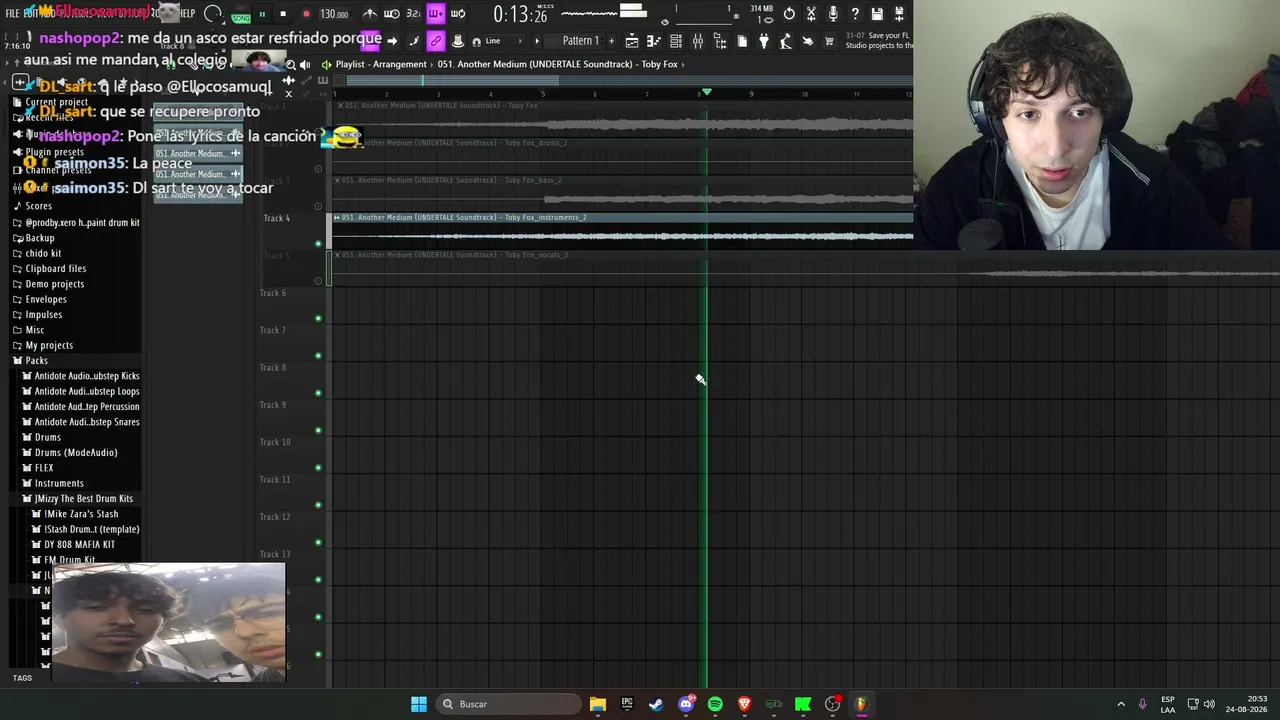Expand the Demo projects folder
This screenshot has width=1280, height=720.
(x=55, y=284)
